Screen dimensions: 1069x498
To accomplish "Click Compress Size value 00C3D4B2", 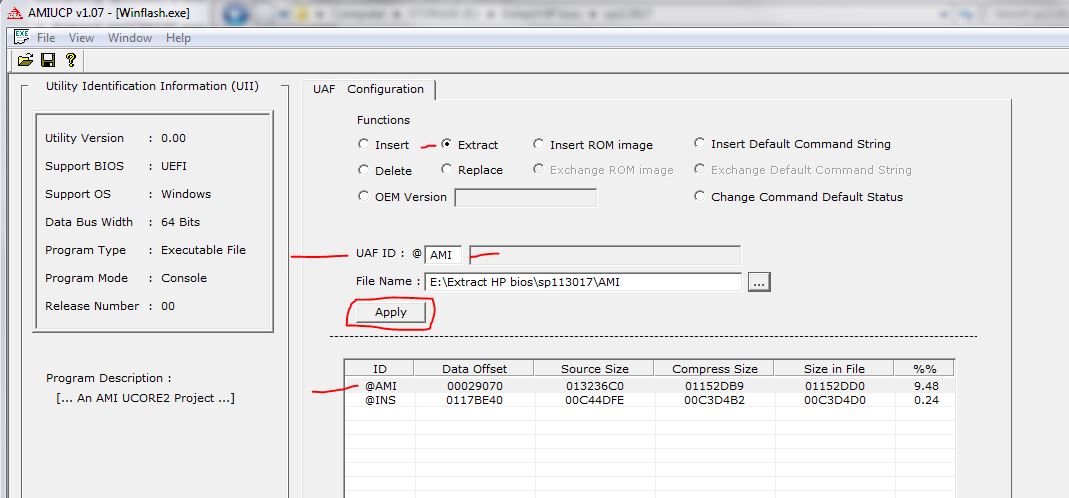I will click(714, 400).
